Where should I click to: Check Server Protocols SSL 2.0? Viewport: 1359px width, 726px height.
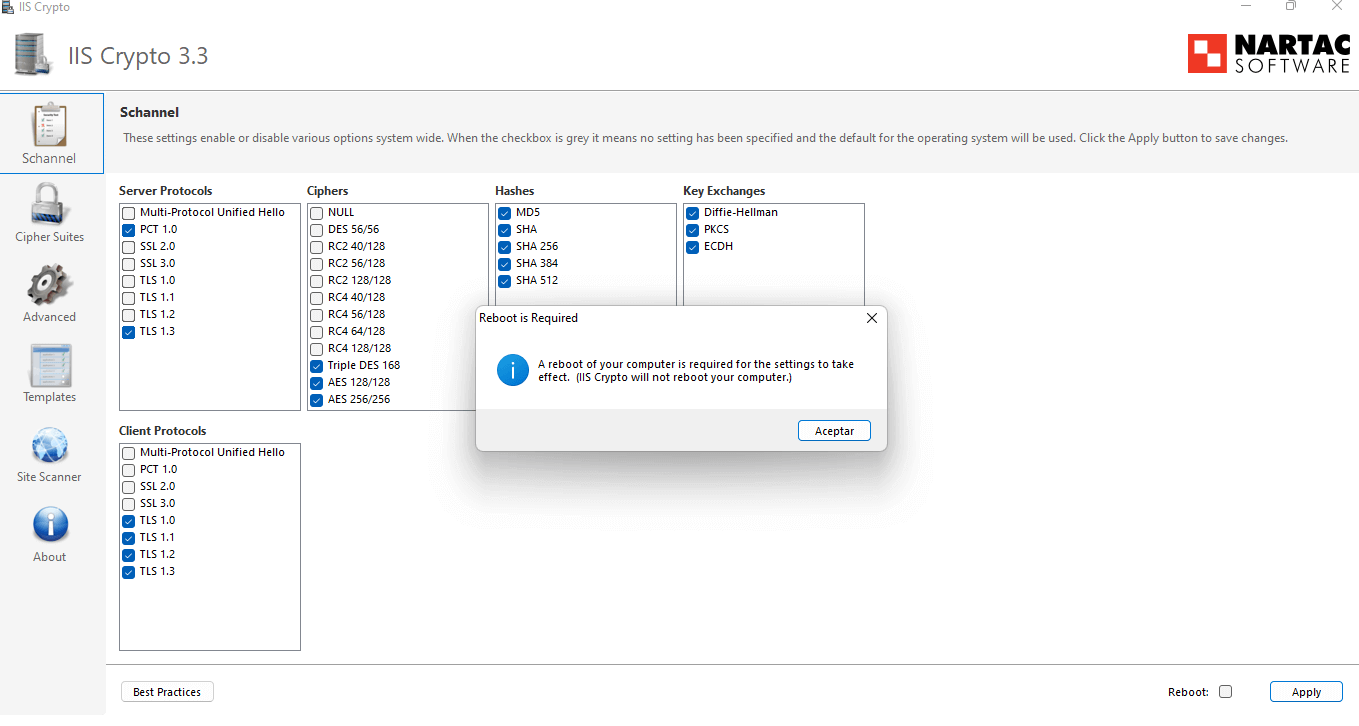(128, 247)
